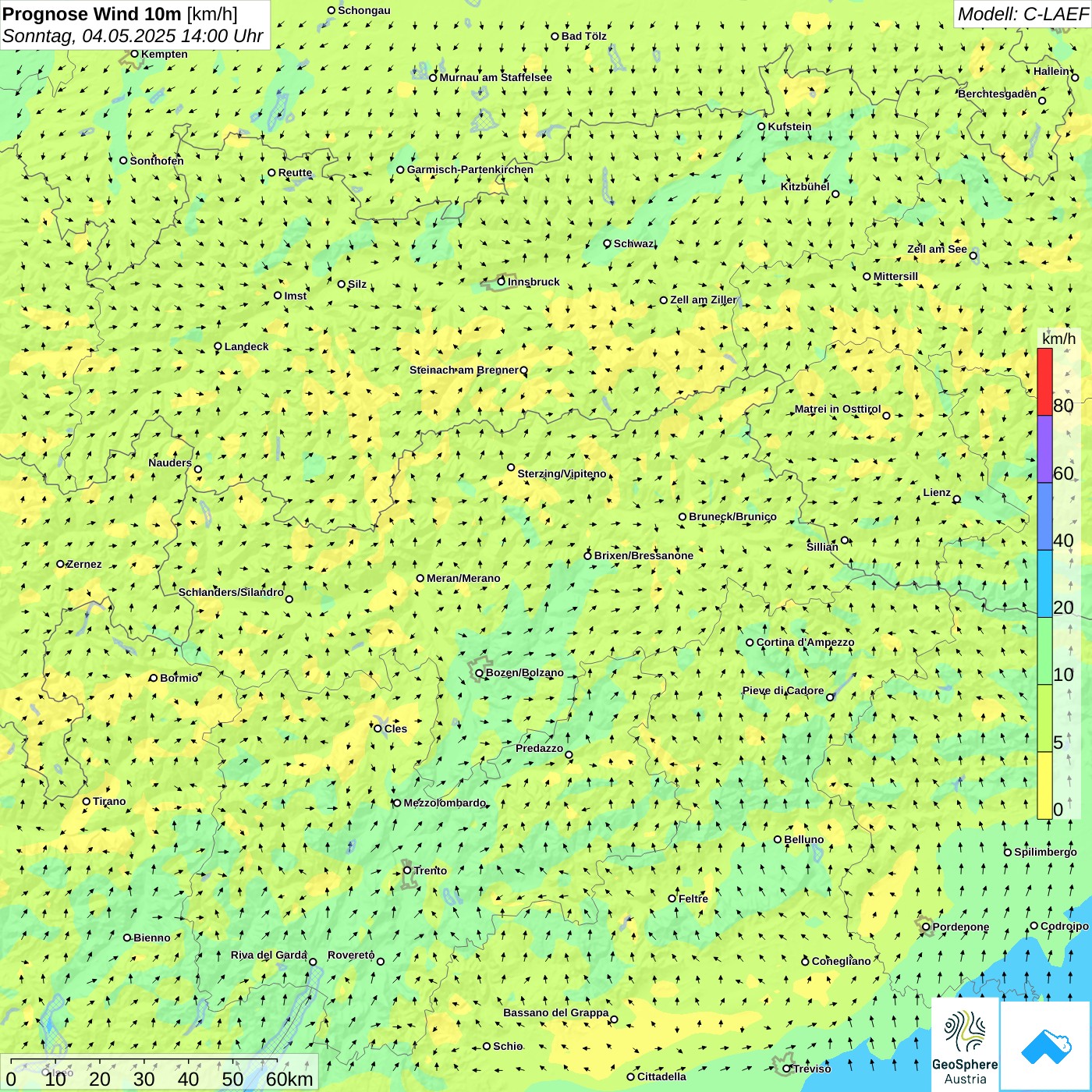Click the Garmisch-Partenkirchen label
Image resolution: width=1092 pixels, height=1092 pixels.
coord(470,169)
